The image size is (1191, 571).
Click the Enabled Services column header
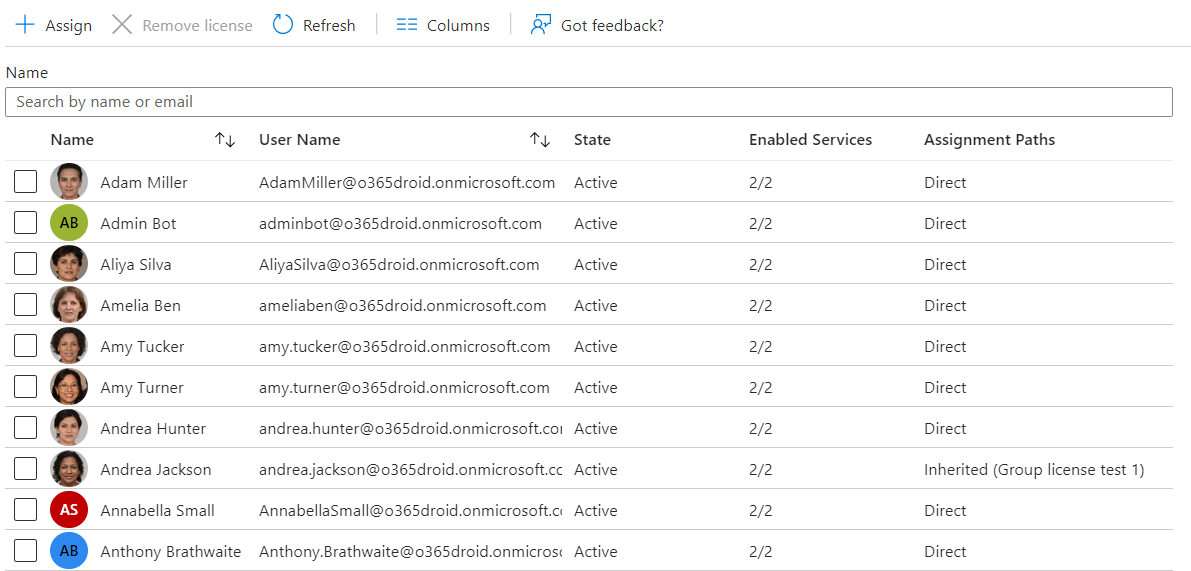coord(810,140)
